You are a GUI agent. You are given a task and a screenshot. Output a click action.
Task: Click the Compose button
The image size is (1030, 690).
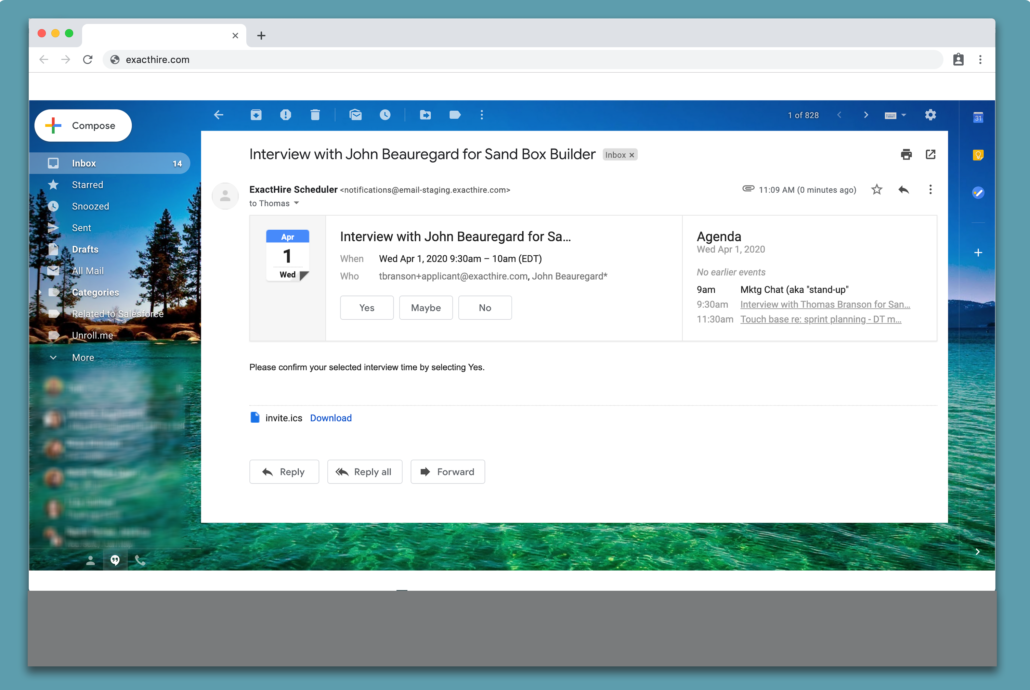click(83, 126)
